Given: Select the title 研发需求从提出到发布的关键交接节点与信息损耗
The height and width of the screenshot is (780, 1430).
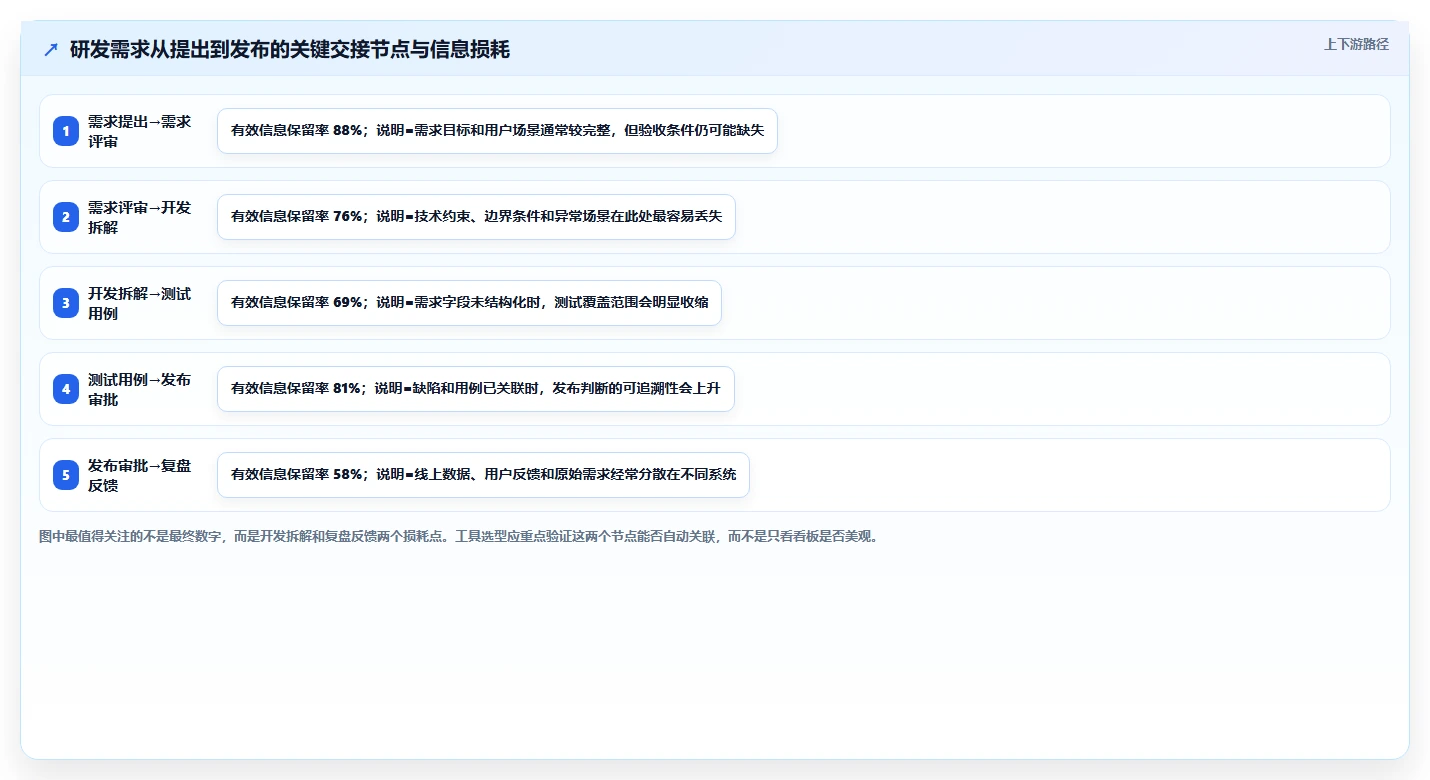Looking at the screenshot, I should point(290,50).
